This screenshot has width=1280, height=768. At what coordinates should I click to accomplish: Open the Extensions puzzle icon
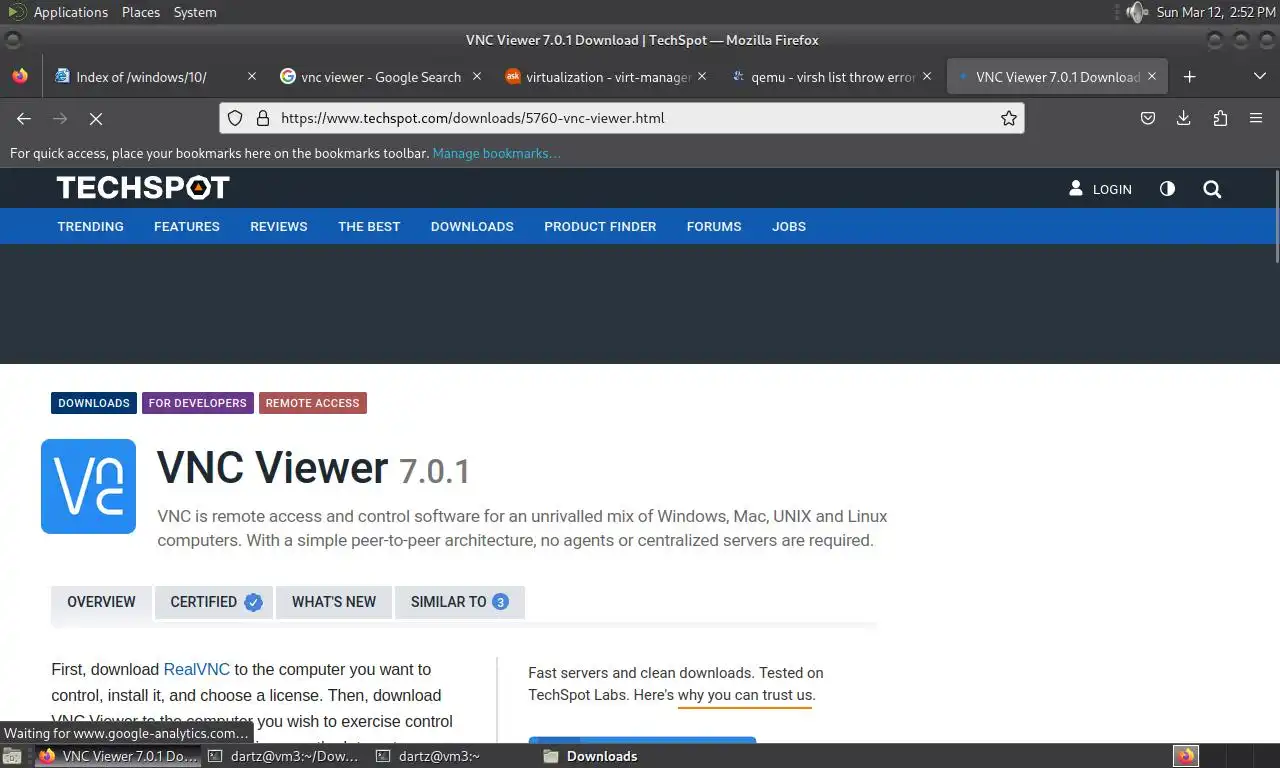tap(1220, 118)
